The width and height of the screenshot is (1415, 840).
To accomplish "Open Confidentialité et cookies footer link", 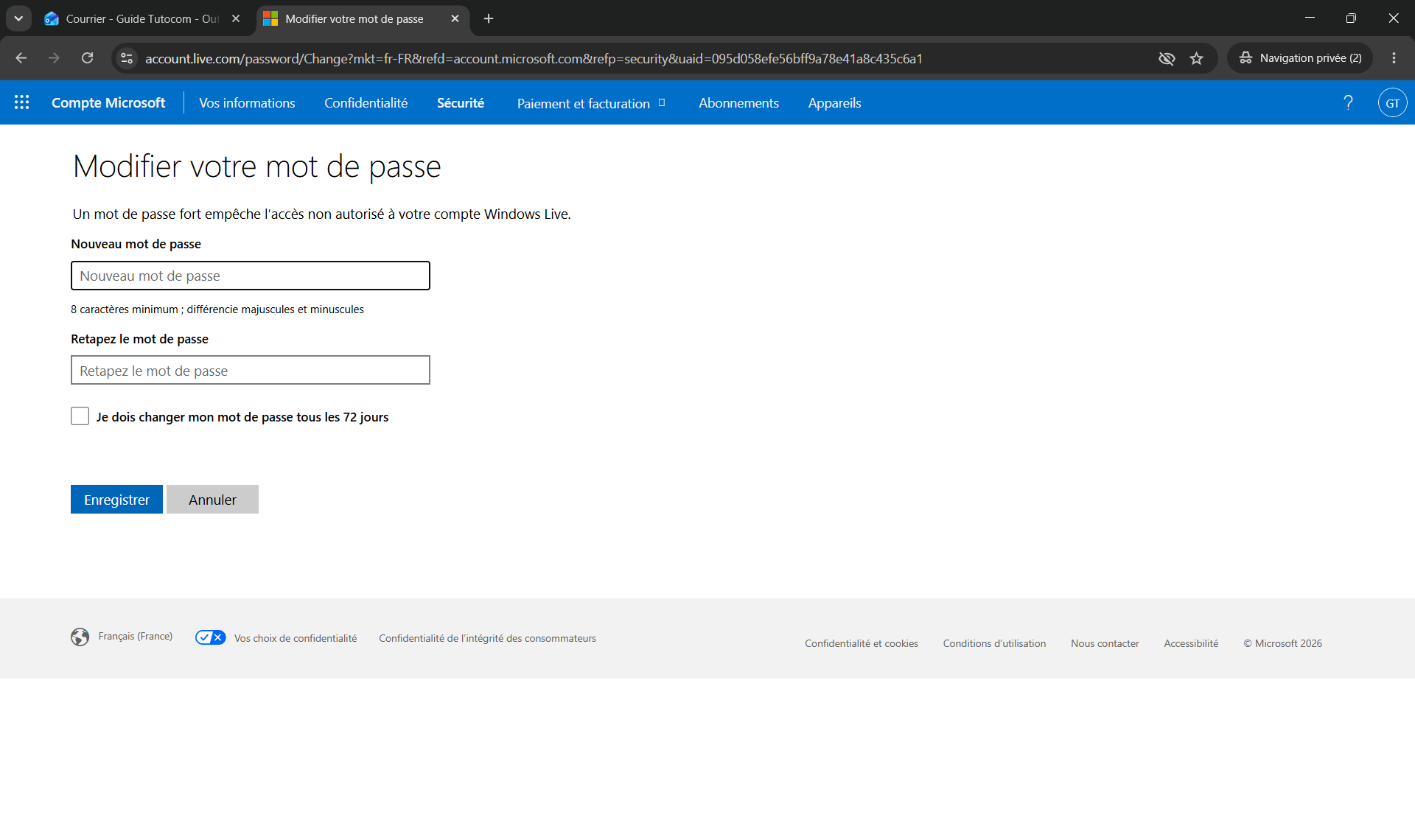I will coord(862,643).
